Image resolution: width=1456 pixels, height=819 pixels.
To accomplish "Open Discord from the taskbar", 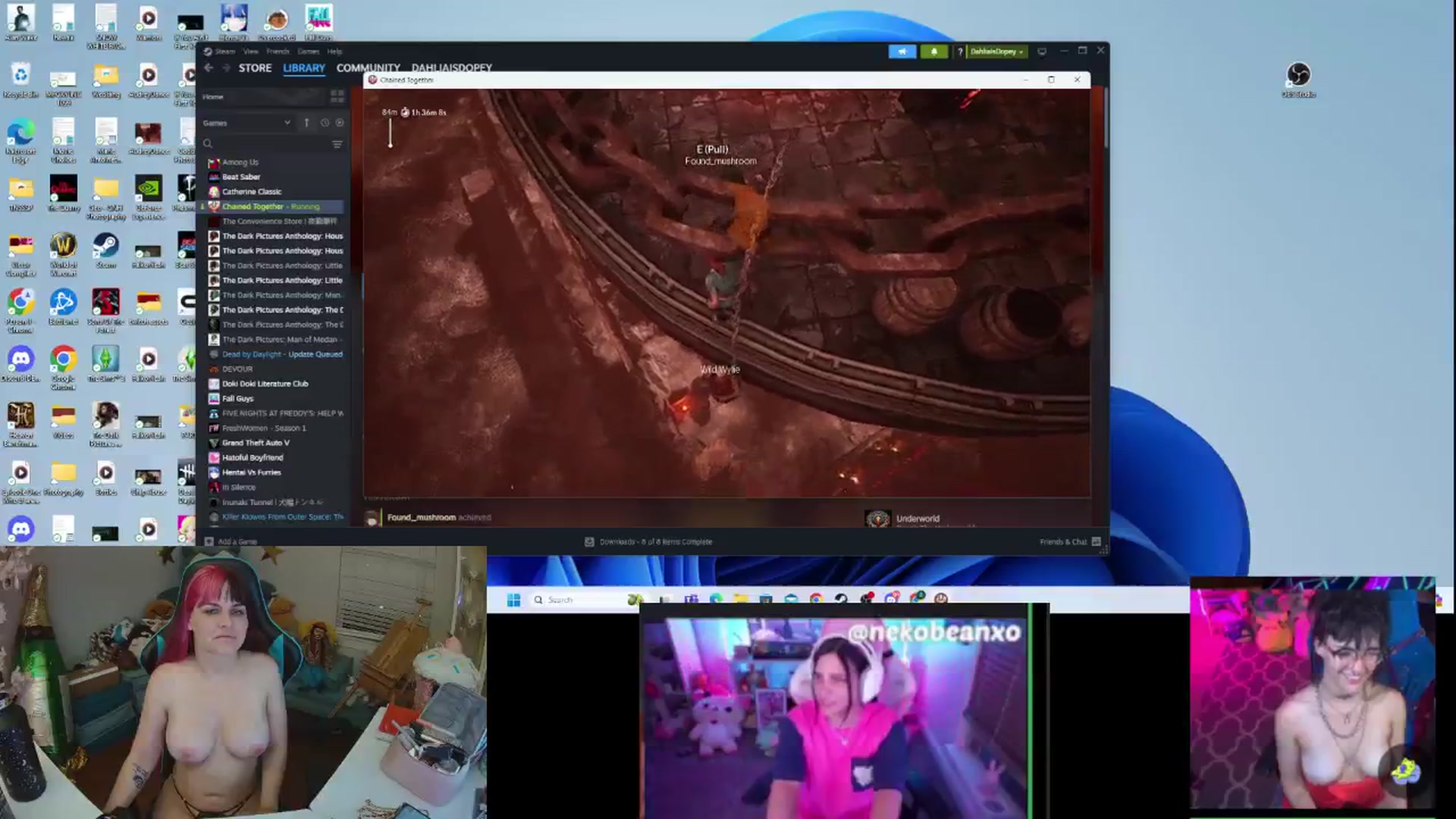I will click(892, 599).
